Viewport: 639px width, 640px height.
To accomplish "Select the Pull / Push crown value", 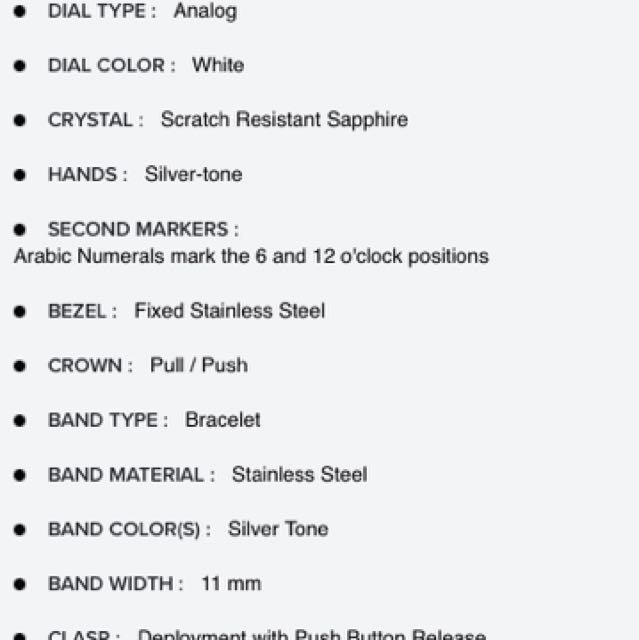I will pos(198,365).
